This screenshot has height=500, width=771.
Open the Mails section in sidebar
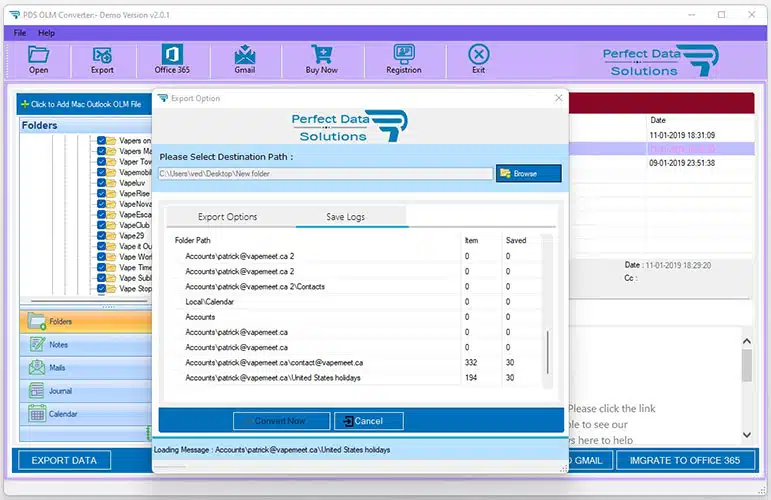tap(86, 368)
